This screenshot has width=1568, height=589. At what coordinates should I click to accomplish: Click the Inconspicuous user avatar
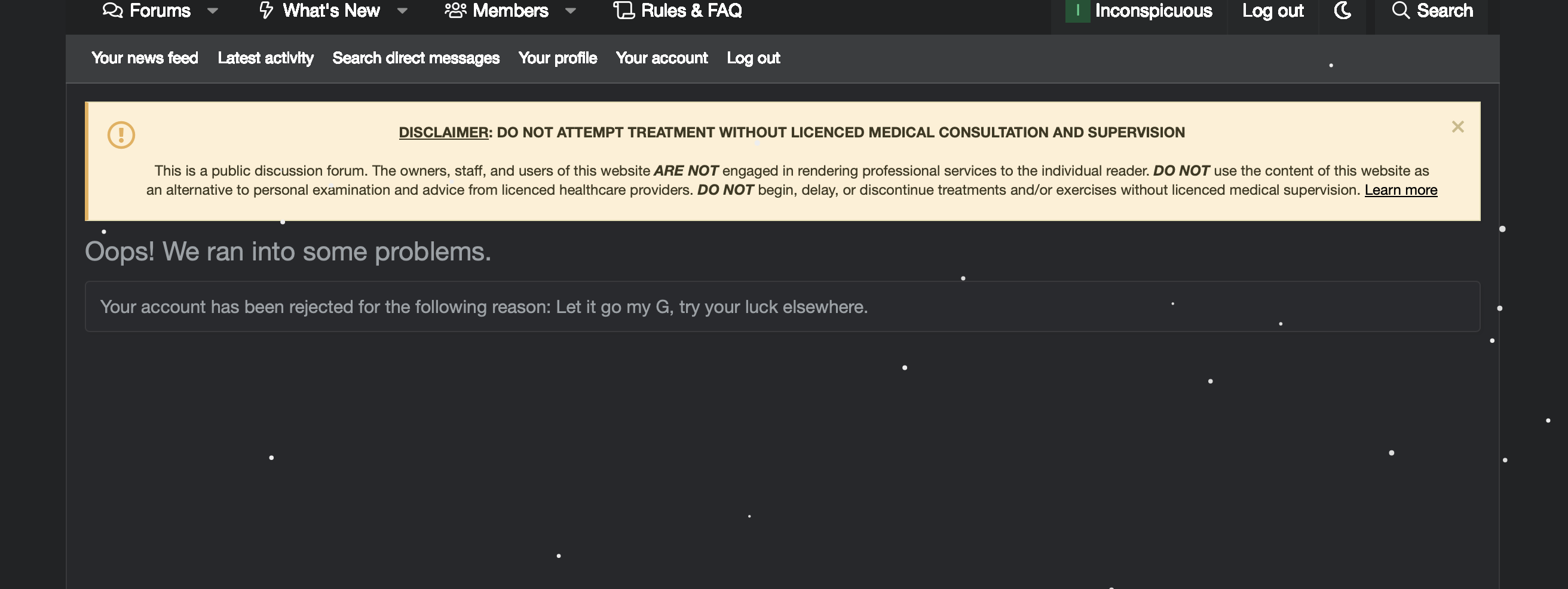coord(1077,10)
